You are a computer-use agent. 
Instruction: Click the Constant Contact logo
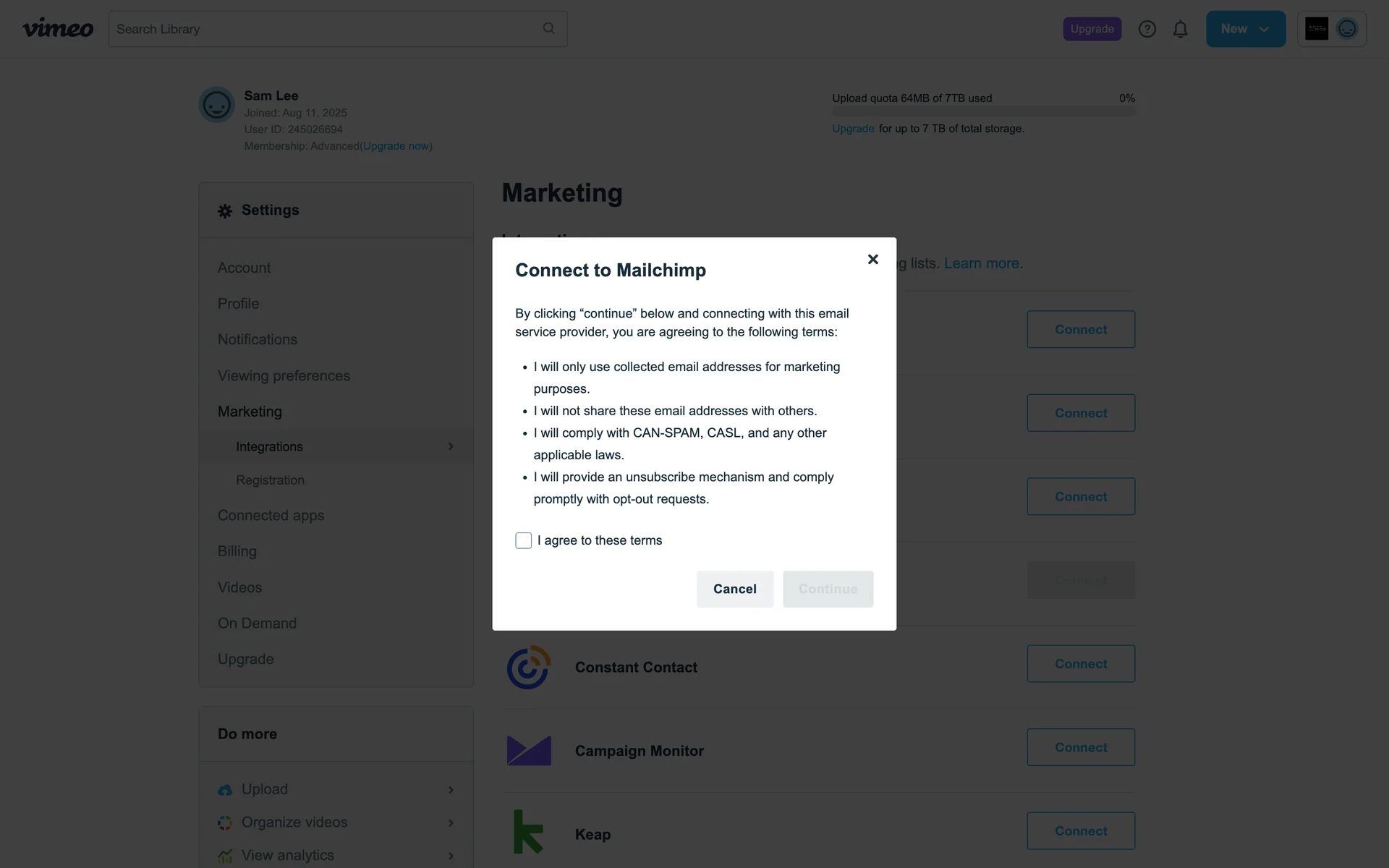[x=528, y=667]
